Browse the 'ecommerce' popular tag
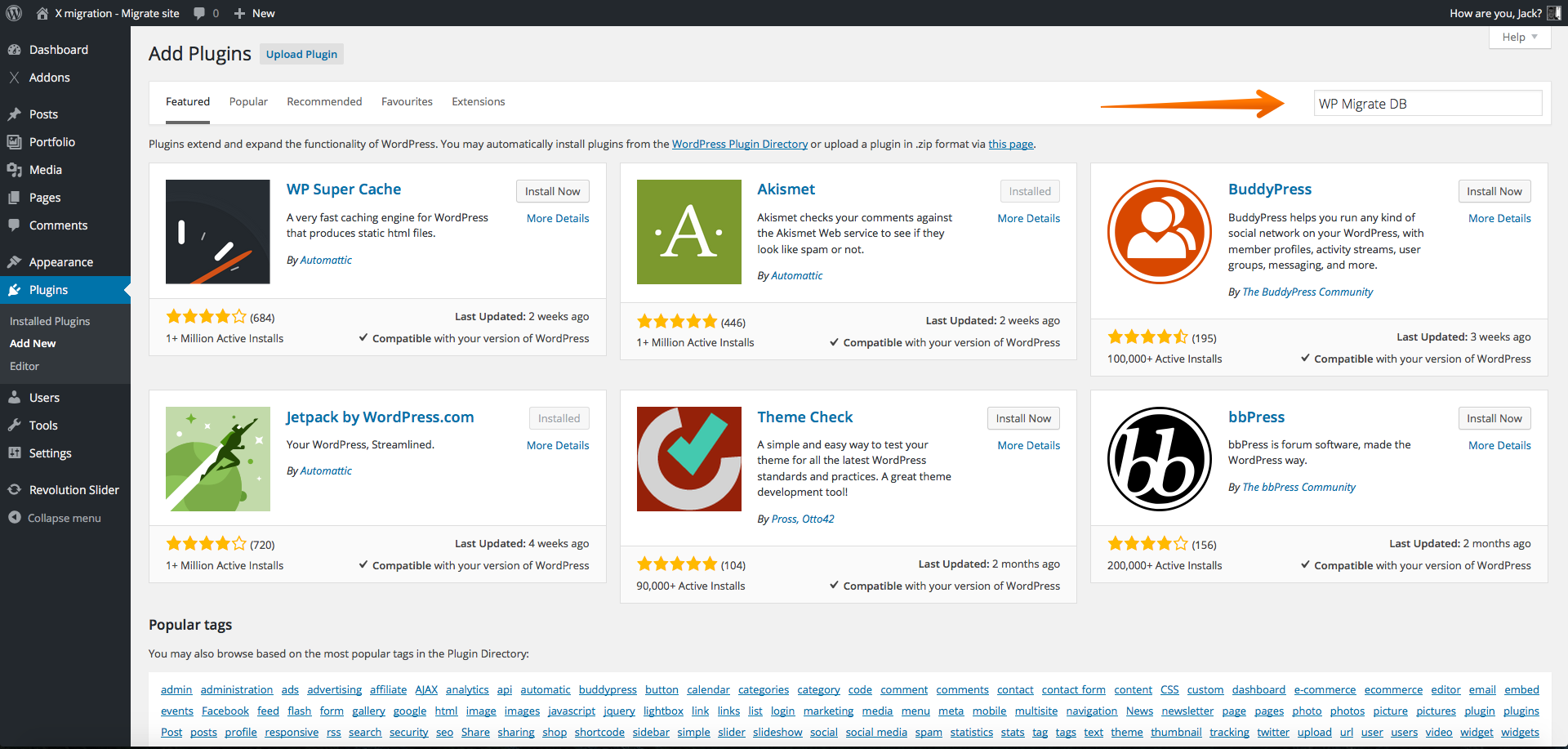The height and width of the screenshot is (749, 1568). 1393,690
